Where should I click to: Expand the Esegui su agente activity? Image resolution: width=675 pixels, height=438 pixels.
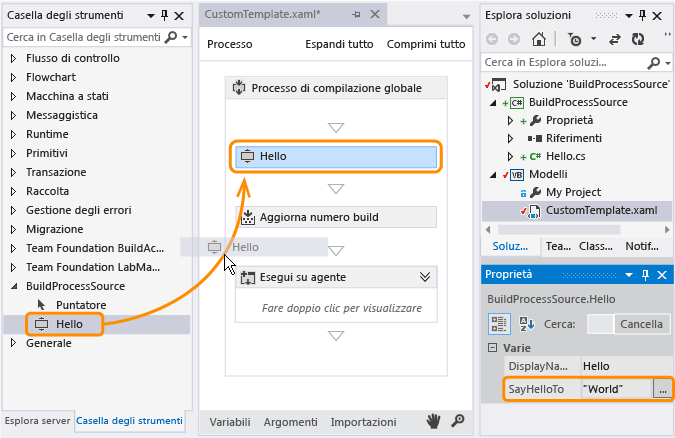click(425, 277)
